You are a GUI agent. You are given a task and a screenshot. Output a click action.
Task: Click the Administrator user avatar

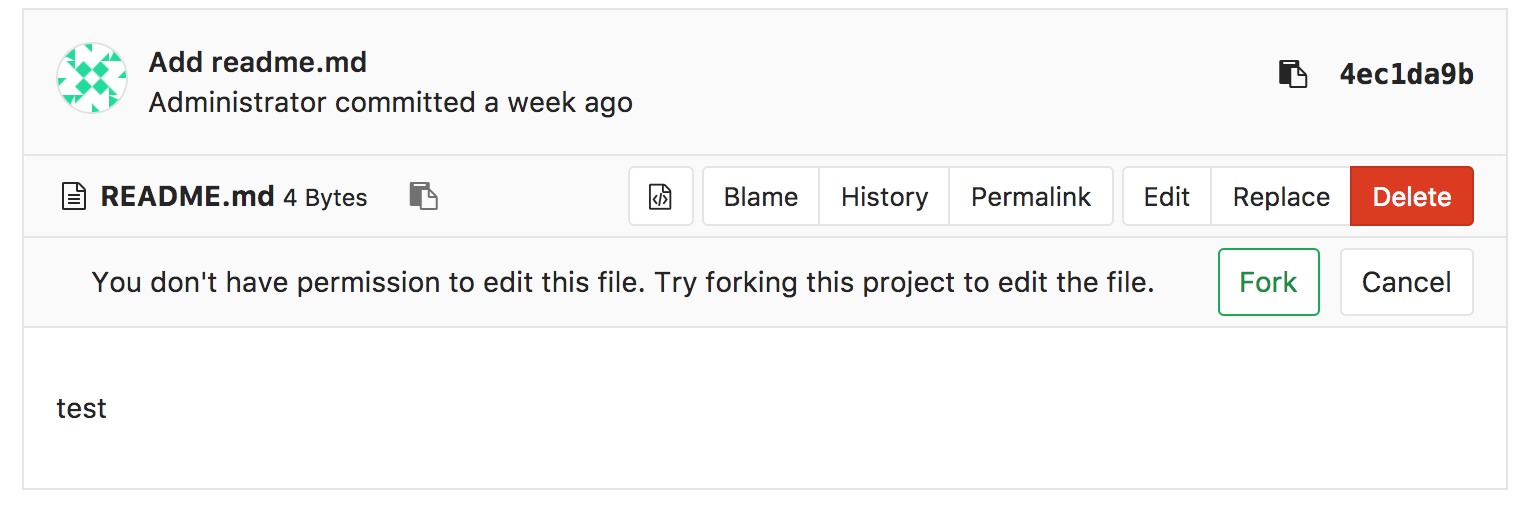tap(92, 78)
